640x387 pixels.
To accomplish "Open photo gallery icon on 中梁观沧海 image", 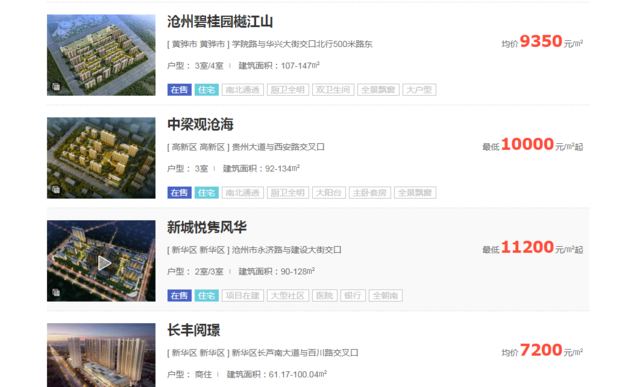I will pos(56,189).
